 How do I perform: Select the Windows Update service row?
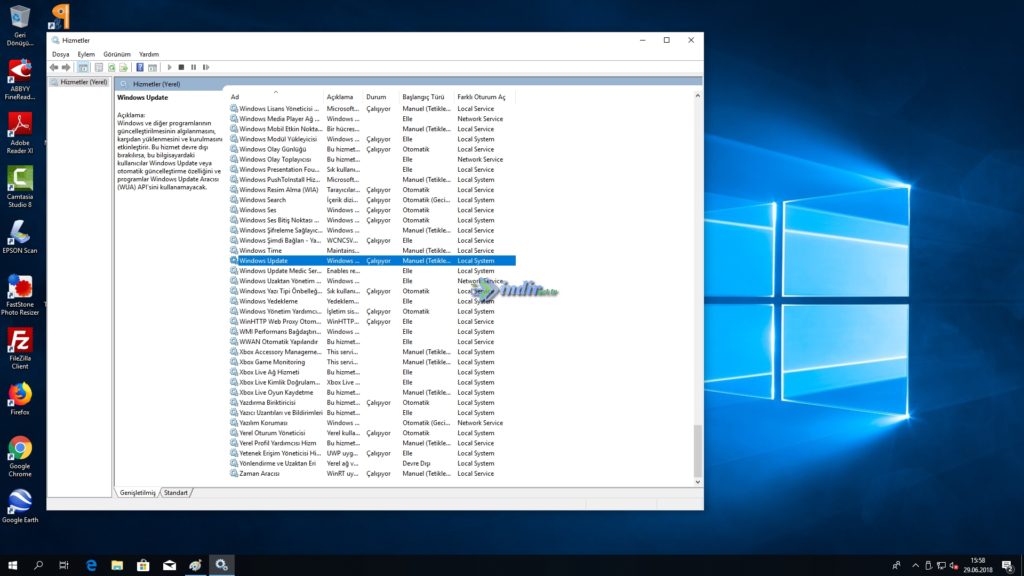tap(372, 261)
